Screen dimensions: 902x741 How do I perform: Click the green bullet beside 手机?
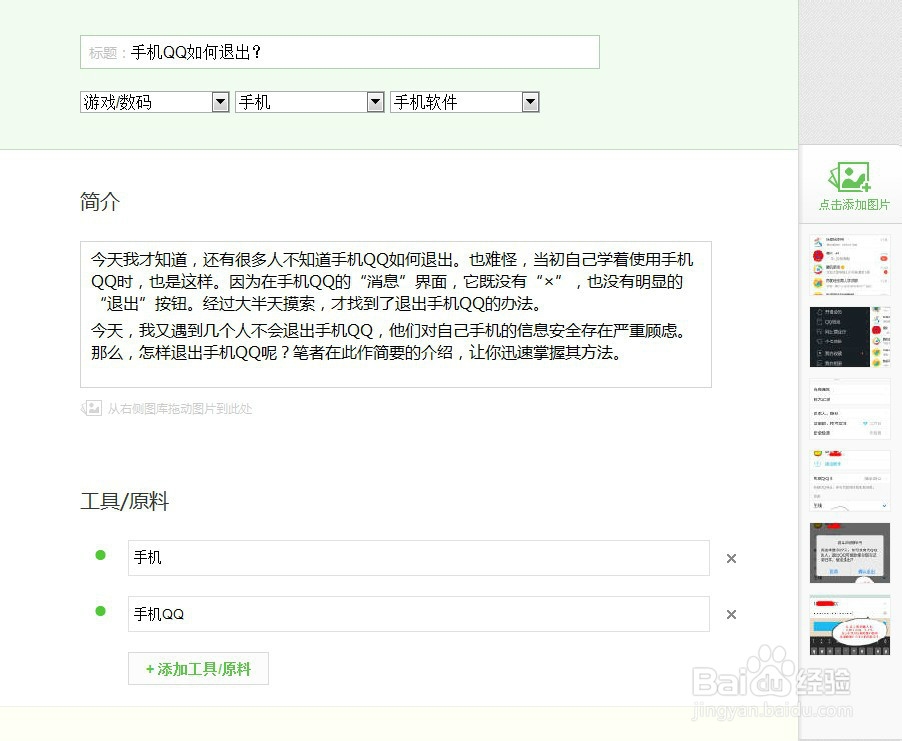click(101, 555)
